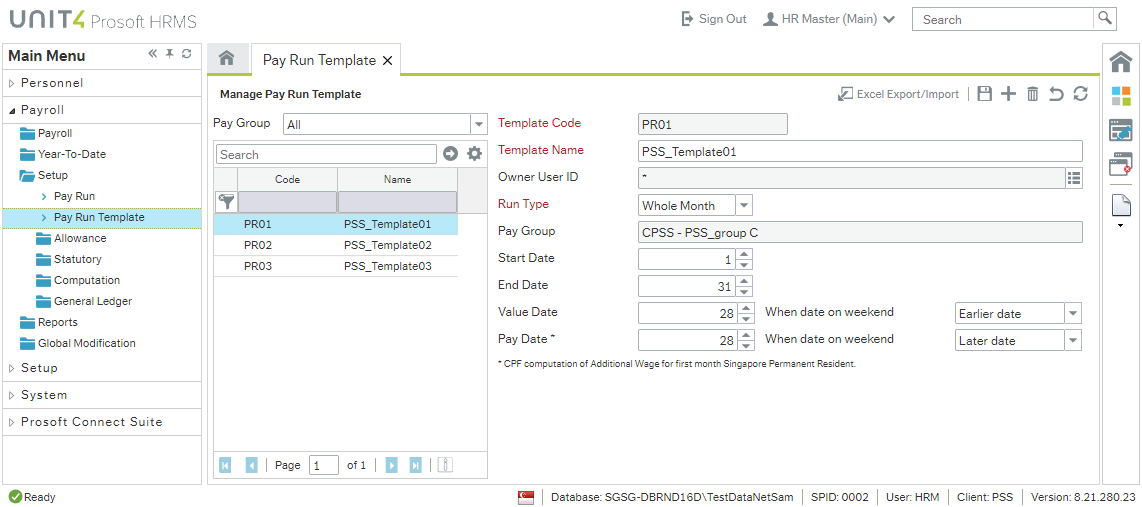Close the Pay Run Template tab

(387, 61)
